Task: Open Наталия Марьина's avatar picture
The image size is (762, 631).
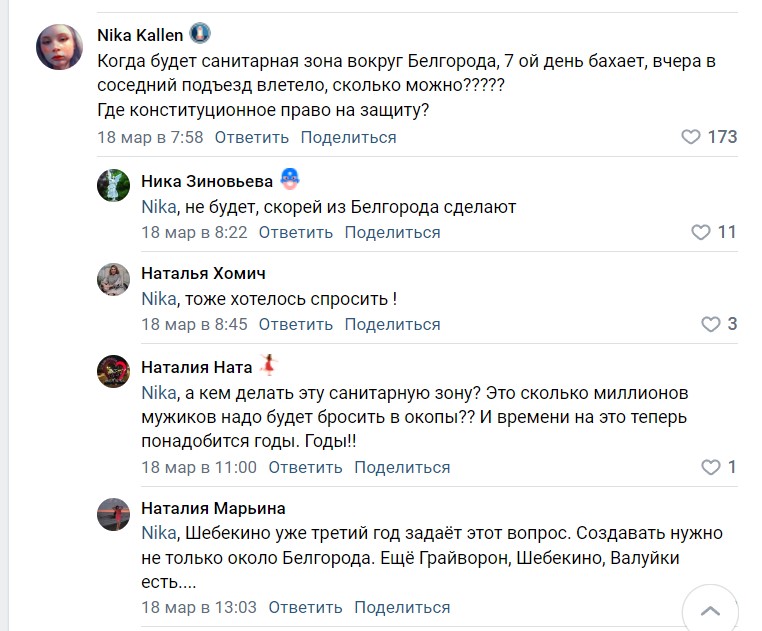Action: (113, 513)
